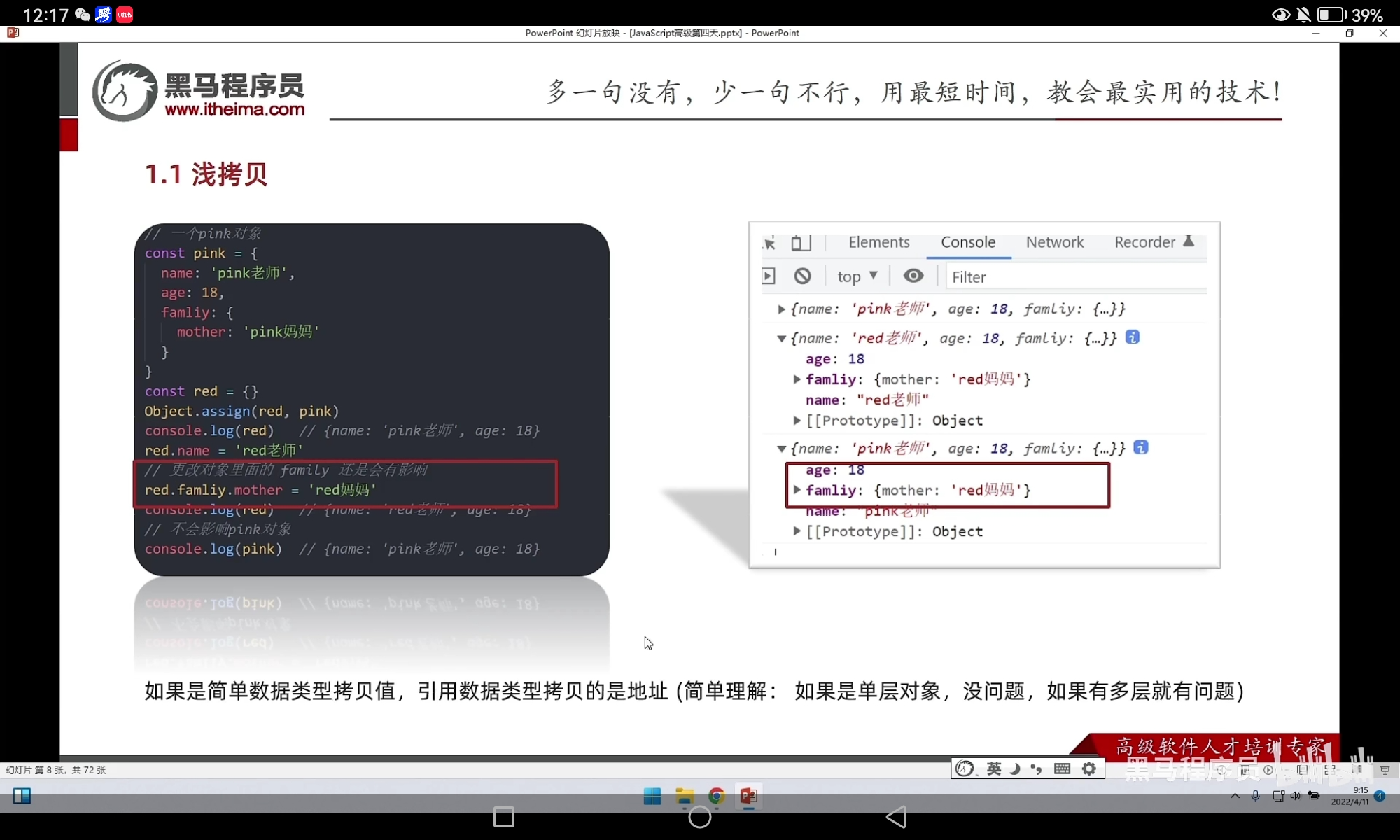Toggle the device toolbar icon
This screenshot has width=1400, height=840.
coord(800,243)
